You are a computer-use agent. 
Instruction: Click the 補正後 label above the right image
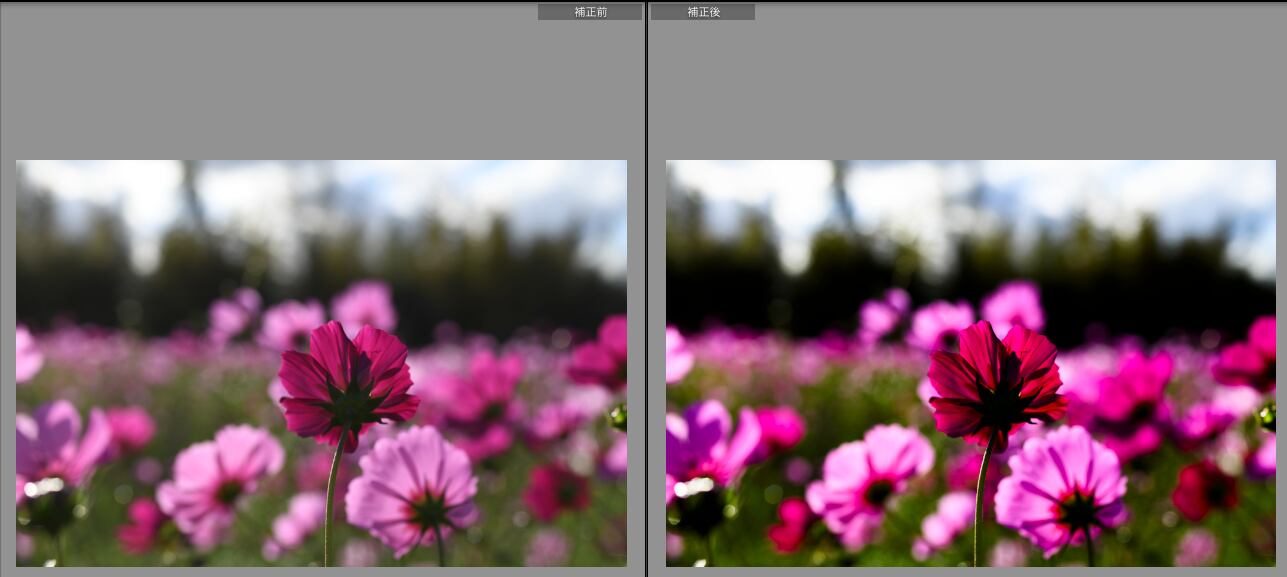pos(703,12)
